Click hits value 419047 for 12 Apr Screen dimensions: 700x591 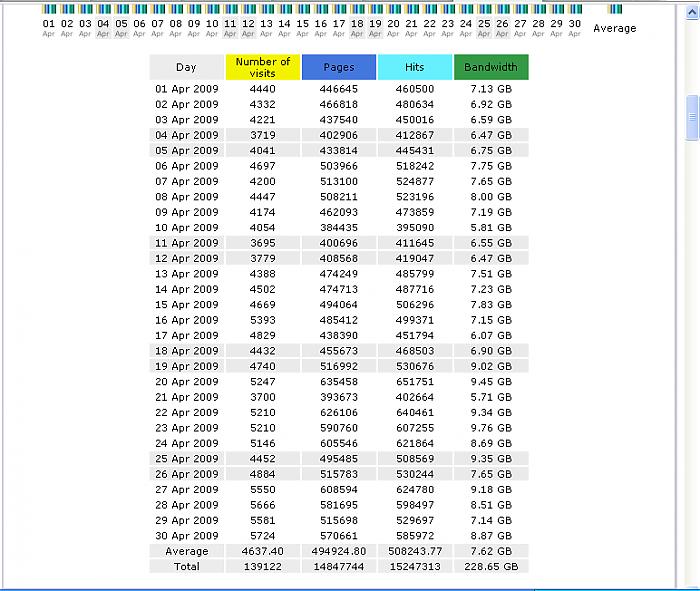click(x=415, y=258)
